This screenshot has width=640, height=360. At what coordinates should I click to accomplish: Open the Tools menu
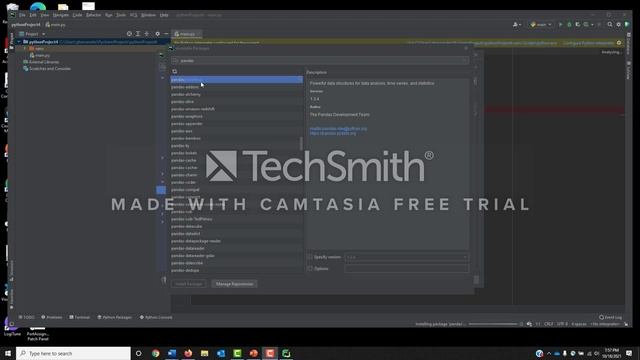(121, 15)
